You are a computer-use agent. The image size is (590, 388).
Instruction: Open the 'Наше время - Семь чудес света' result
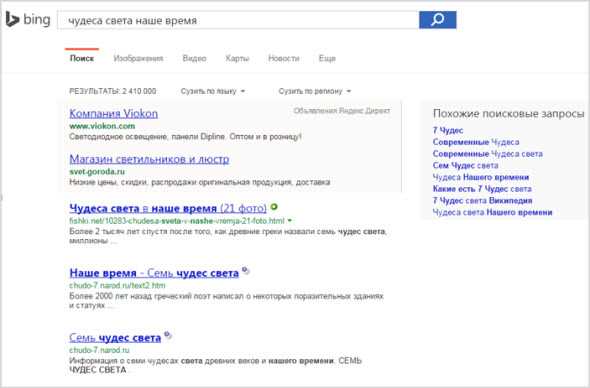coord(154,273)
